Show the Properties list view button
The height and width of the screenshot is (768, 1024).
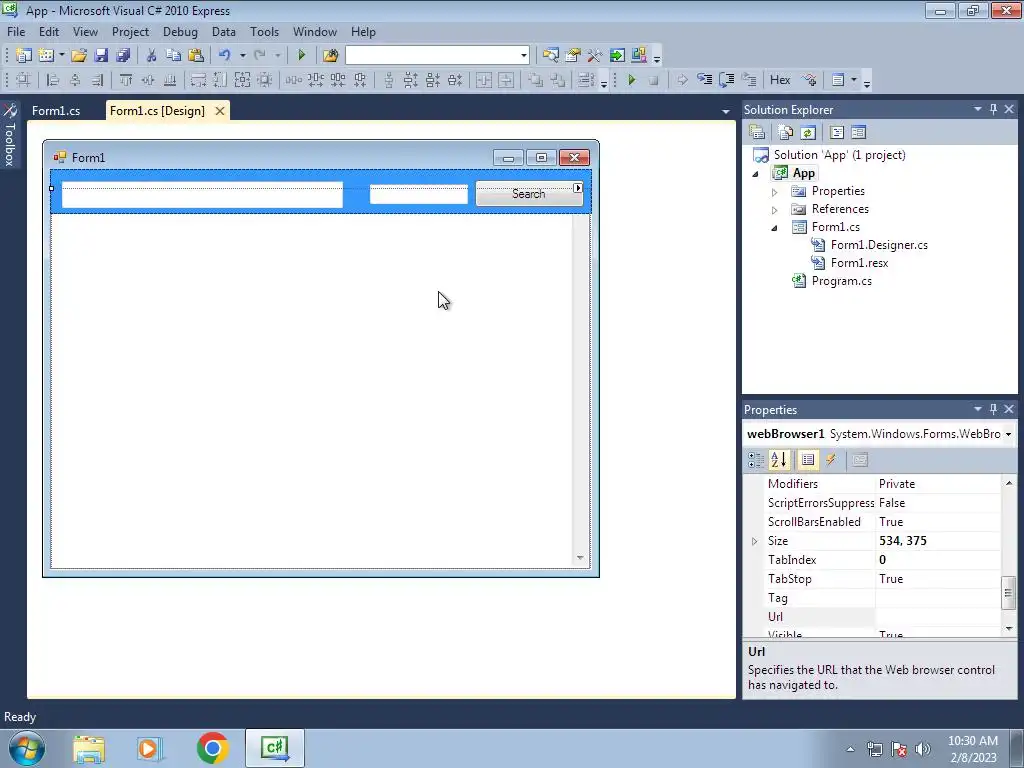[x=808, y=460]
